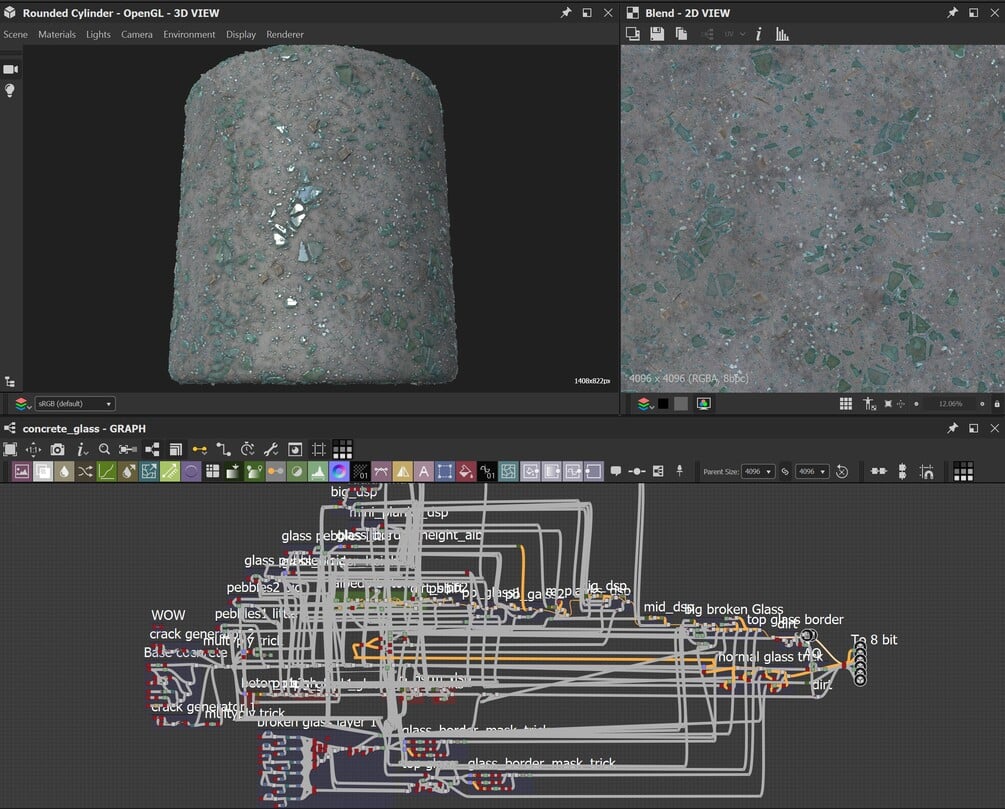Open the second 4096 height dropdown
The image size is (1005, 809).
pyautogui.click(x=812, y=471)
